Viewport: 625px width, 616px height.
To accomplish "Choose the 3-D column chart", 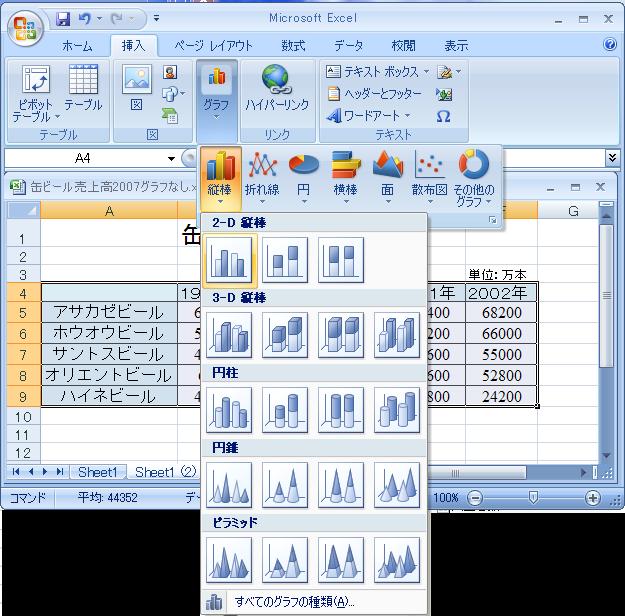I will tap(397, 335).
